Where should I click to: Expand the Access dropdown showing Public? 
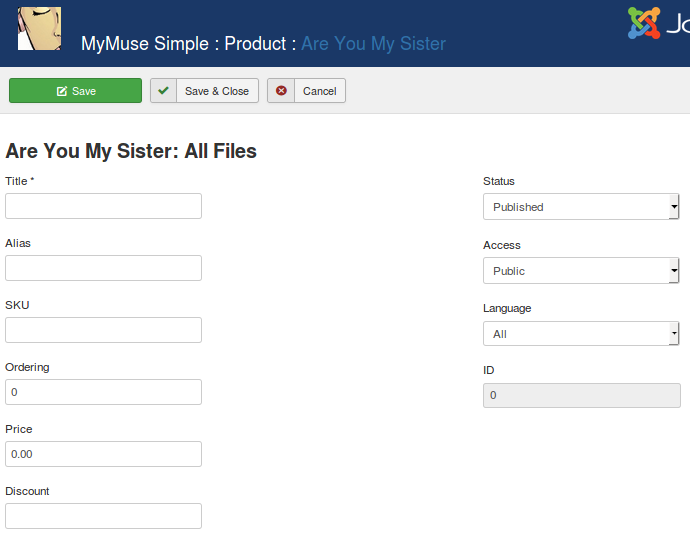click(x=581, y=271)
